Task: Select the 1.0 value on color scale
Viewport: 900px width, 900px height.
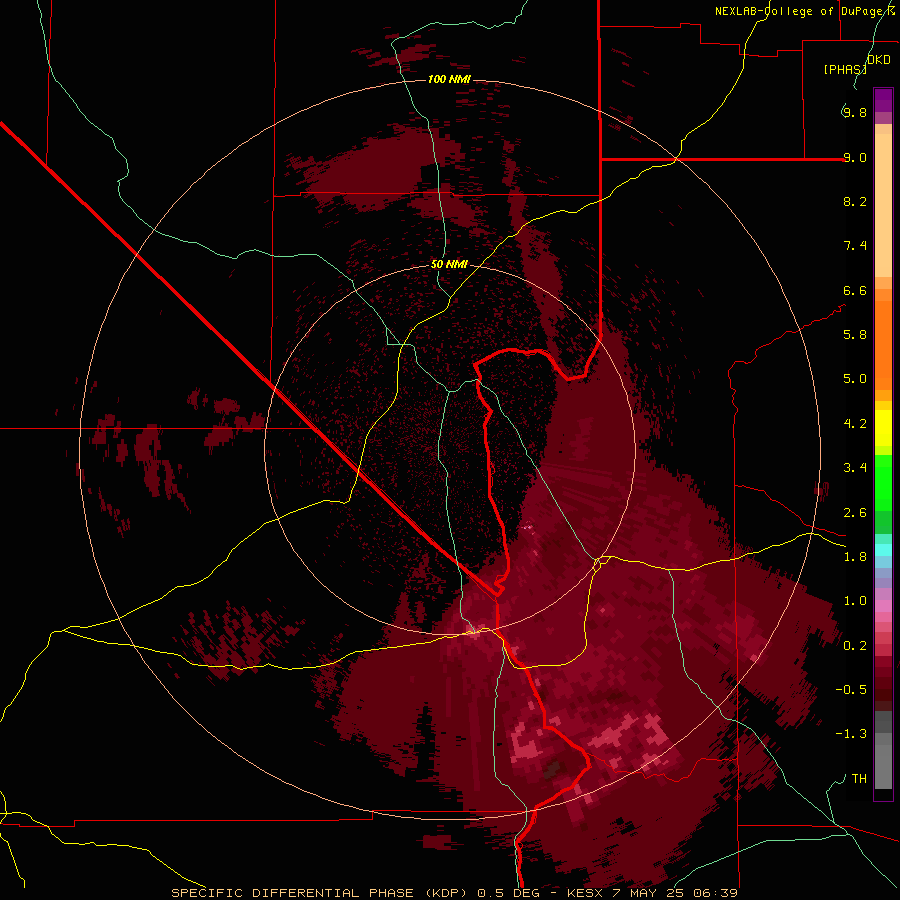Action: (x=855, y=601)
